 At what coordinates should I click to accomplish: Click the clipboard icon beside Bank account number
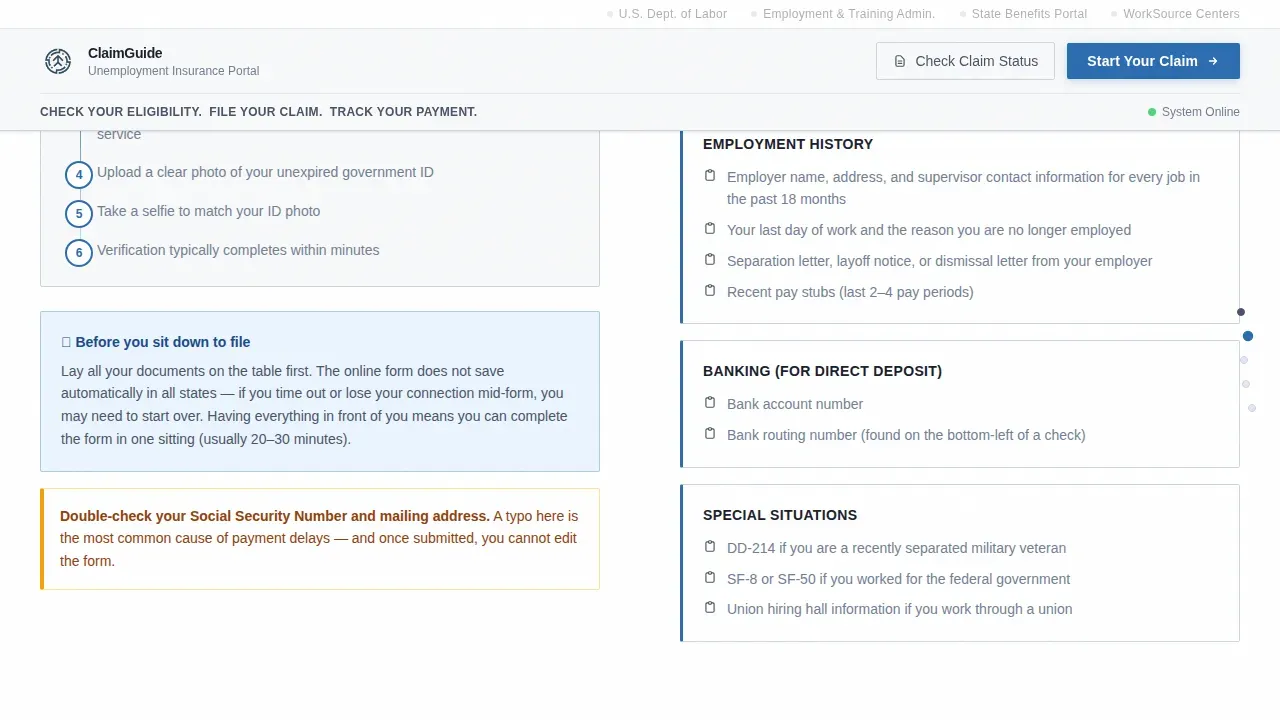pyautogui.click(x=710, y=403)
